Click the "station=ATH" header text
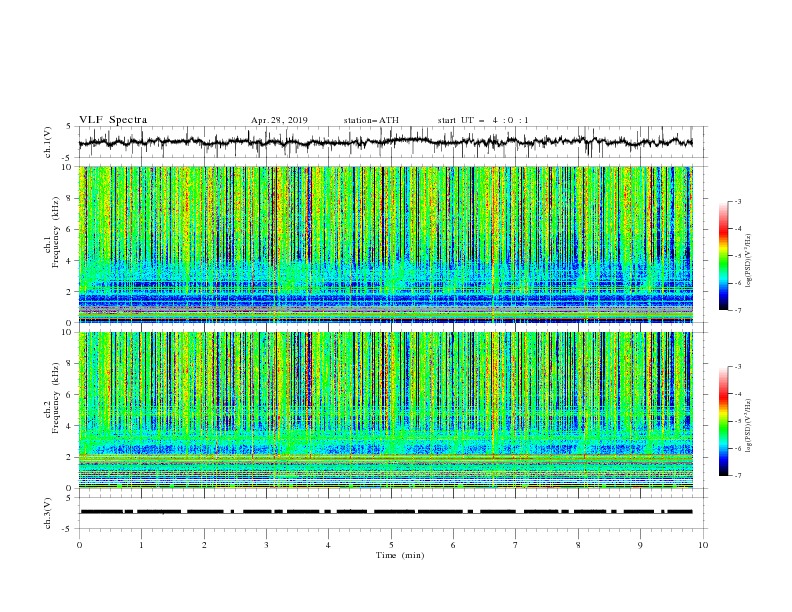 click(371, 120)
